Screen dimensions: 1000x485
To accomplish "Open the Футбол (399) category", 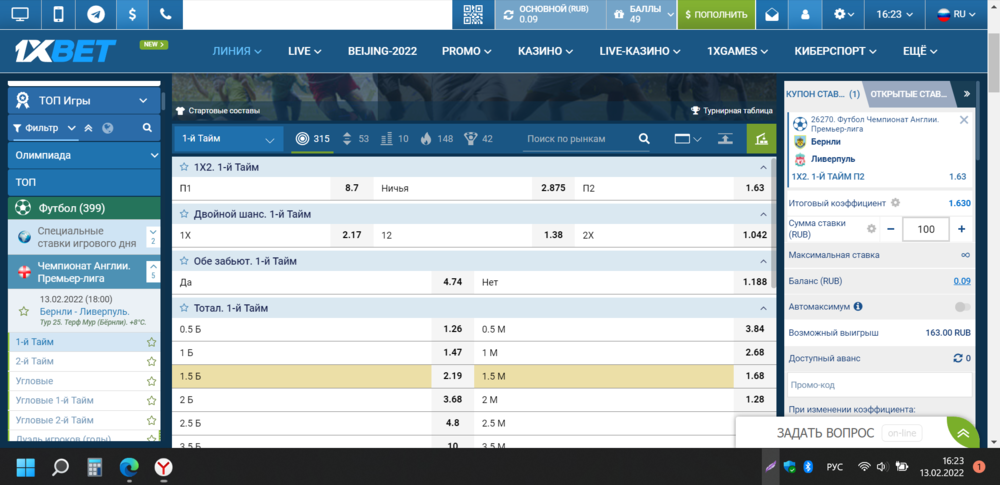I will 84,208.
